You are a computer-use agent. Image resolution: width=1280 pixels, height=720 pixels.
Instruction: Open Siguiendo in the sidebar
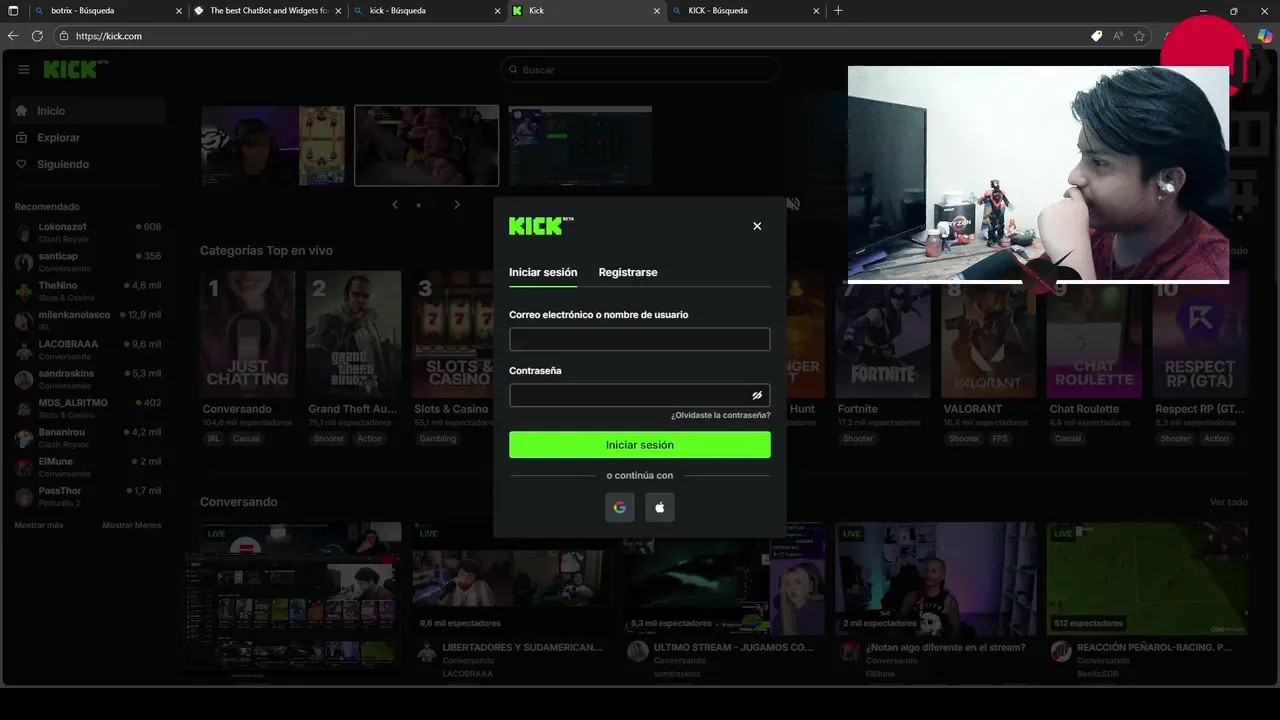[x=88, y=164]
